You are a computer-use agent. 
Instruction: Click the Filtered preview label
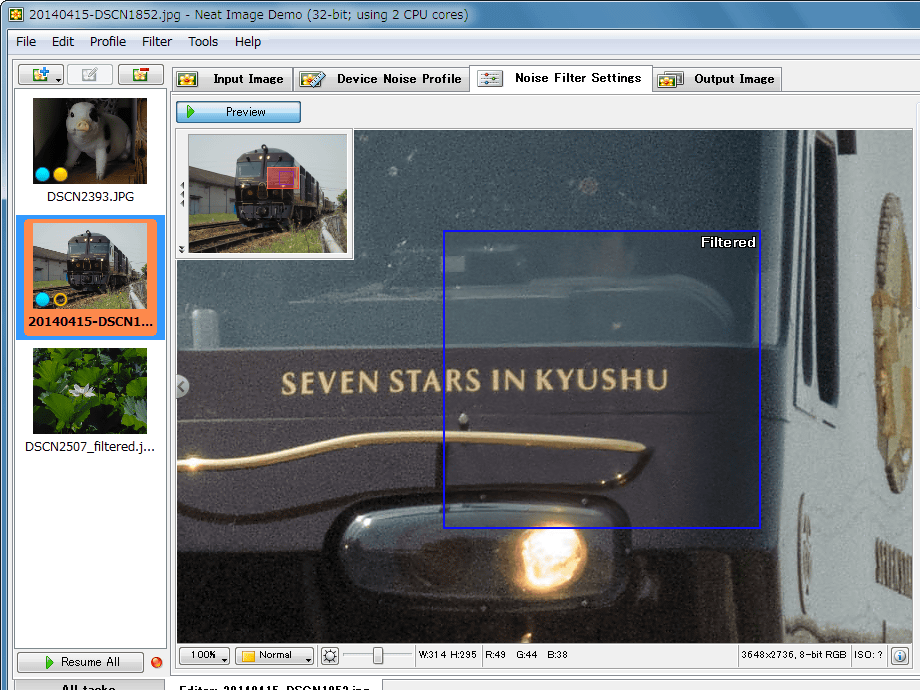[728, 242]
